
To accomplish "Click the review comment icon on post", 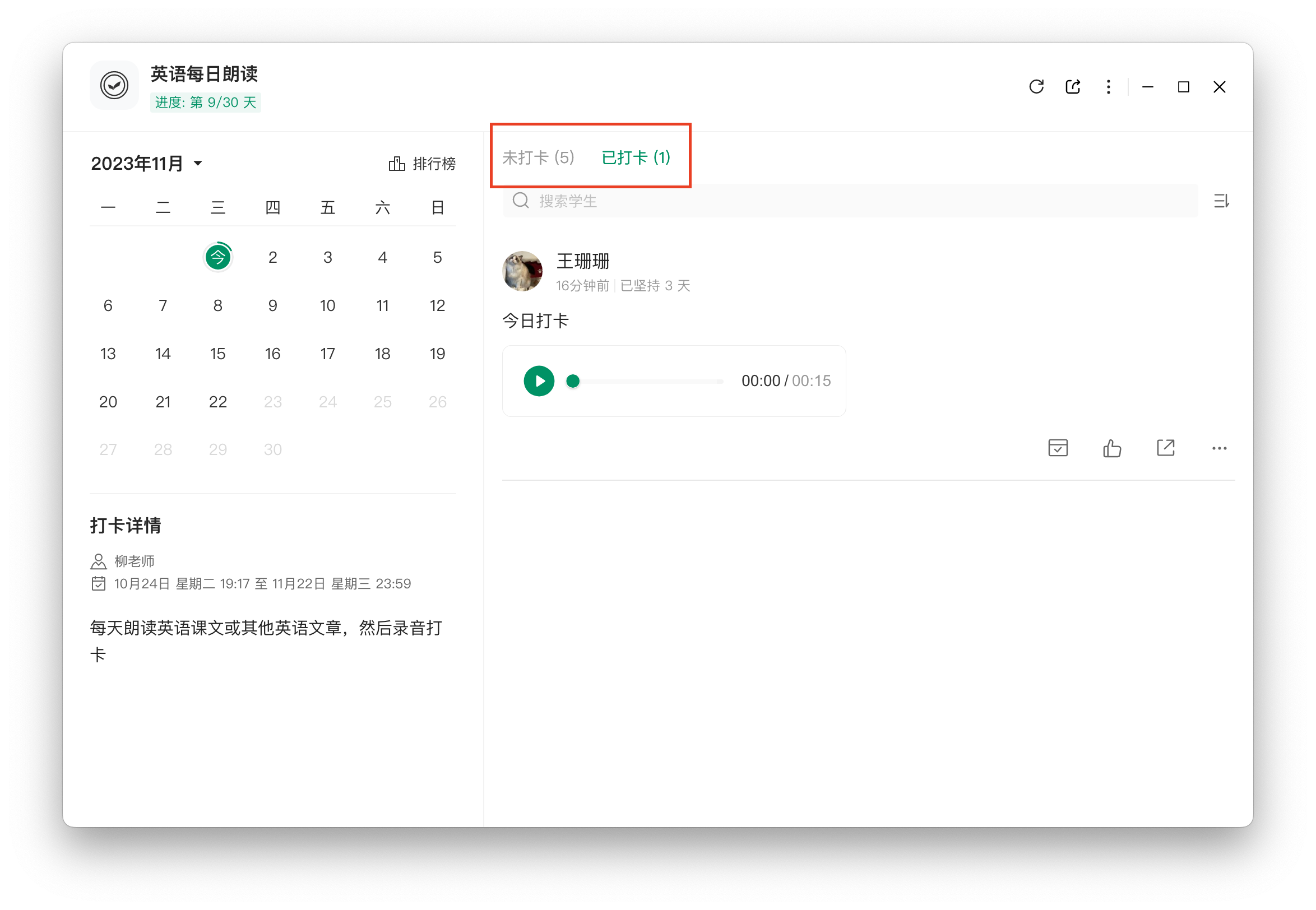I will click(x=1058, y=448).
